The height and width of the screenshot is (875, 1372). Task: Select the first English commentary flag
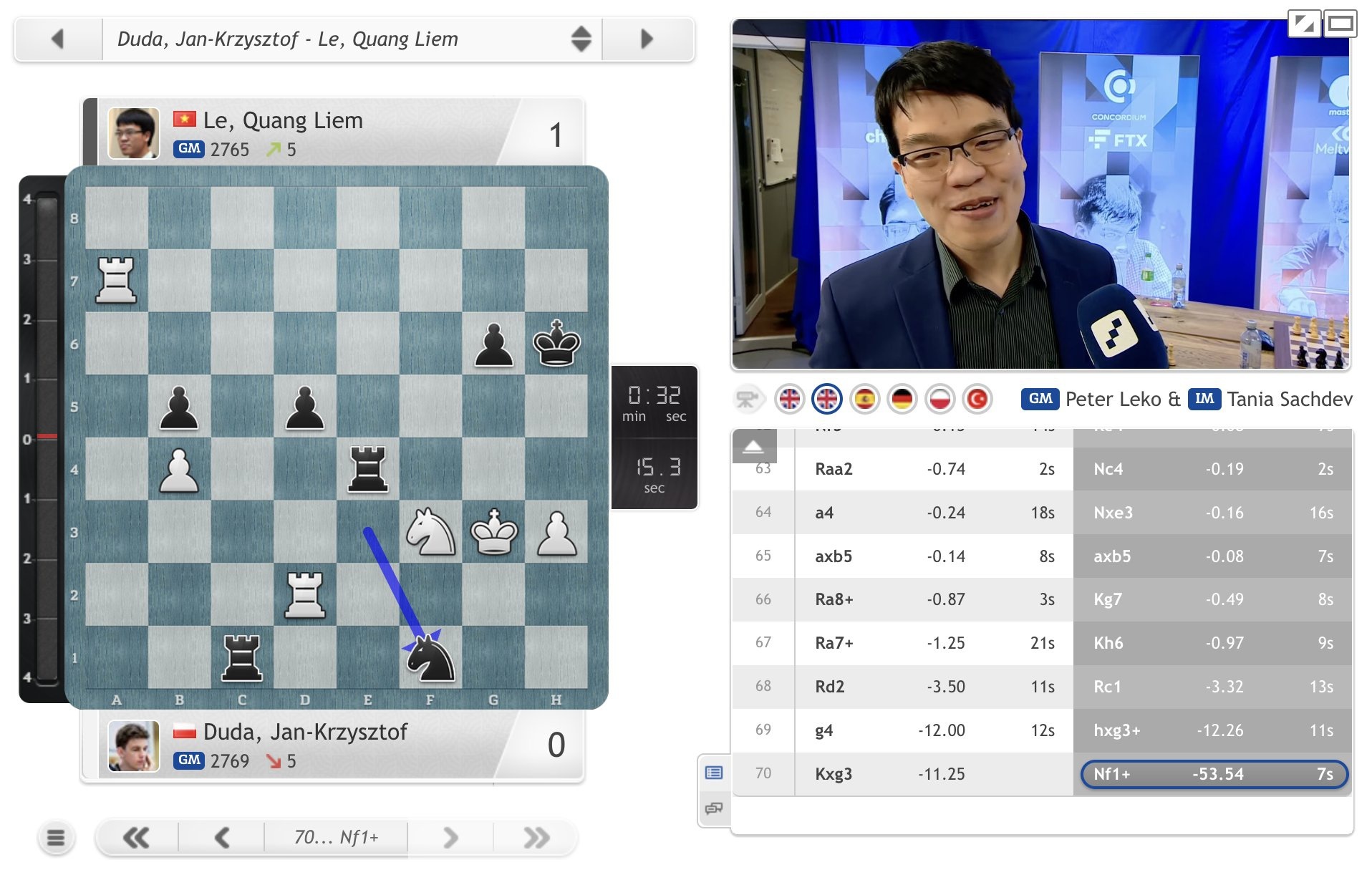tap(789, 399)
